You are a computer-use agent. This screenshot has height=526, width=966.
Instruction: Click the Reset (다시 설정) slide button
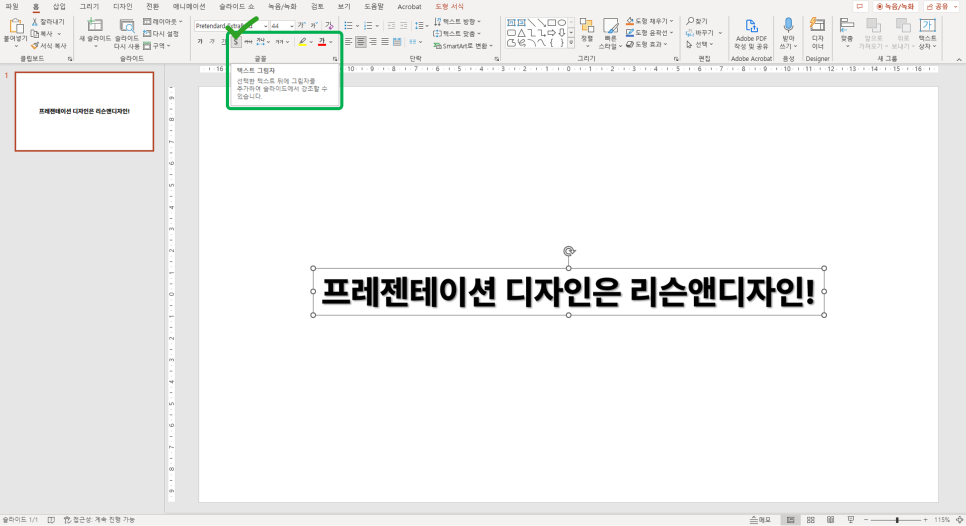tap(161, 34)
